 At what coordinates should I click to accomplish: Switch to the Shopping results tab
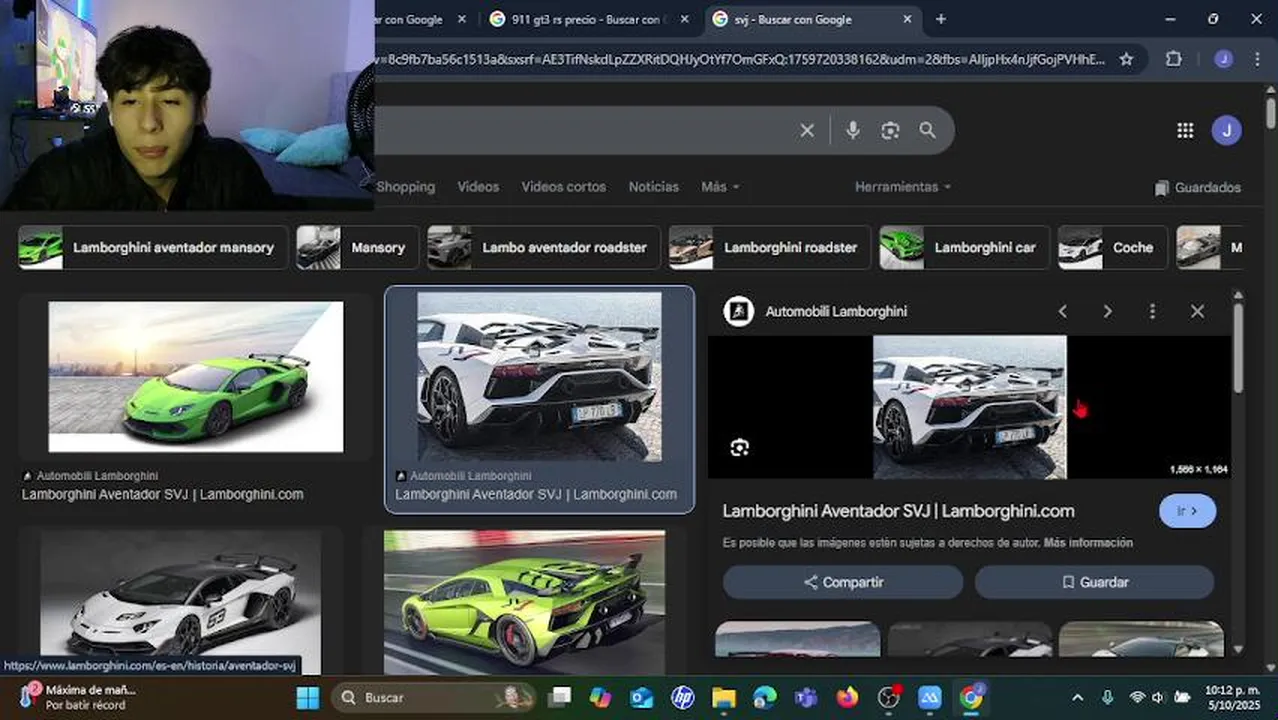coord(405,187)
